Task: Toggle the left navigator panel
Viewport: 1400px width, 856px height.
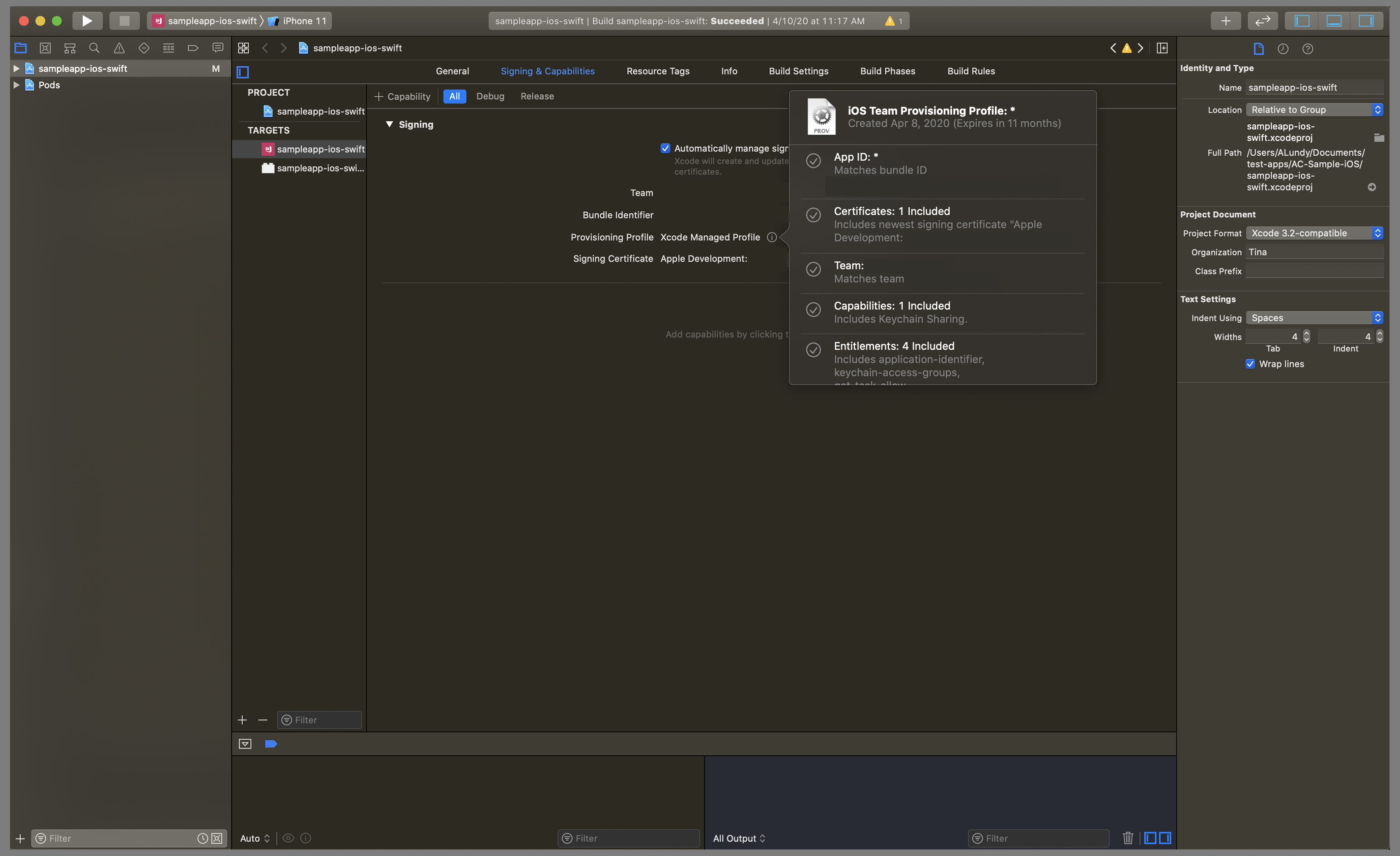Action: (1302, 21)
